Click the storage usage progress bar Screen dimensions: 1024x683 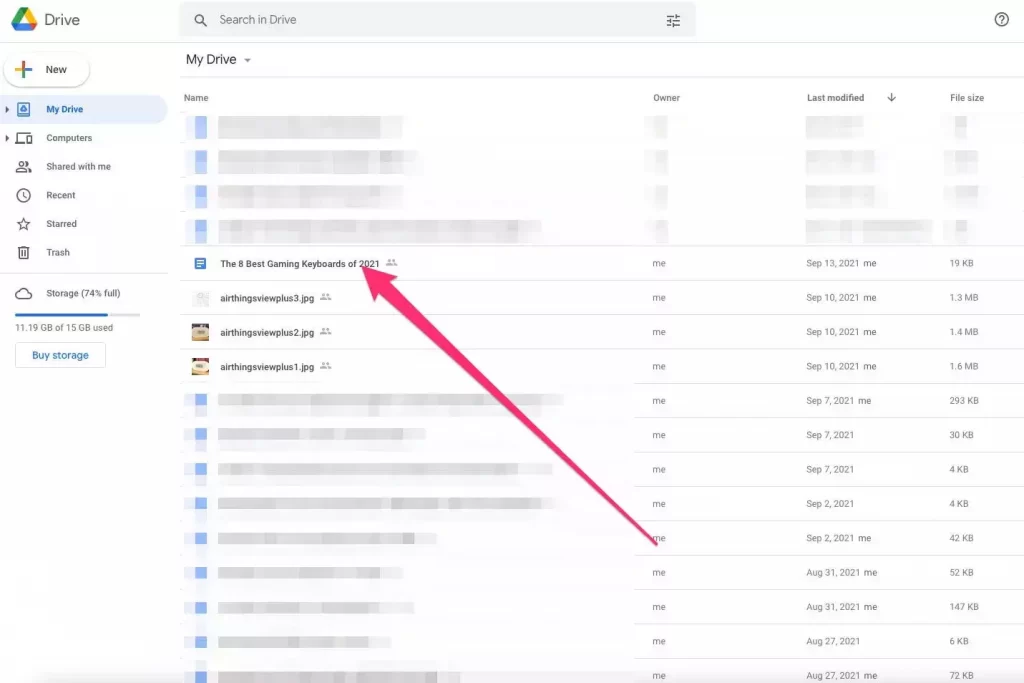pyautogui.click(x=77, y=314)
